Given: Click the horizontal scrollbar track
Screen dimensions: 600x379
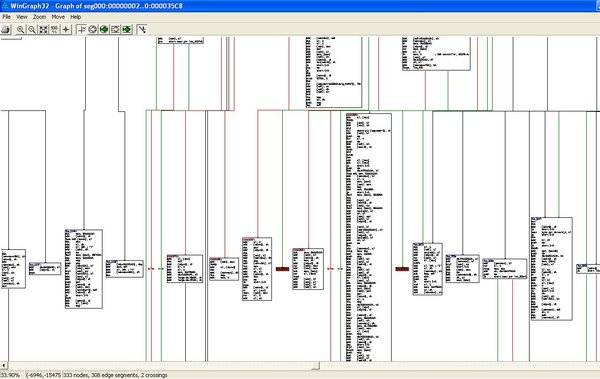Looking at the screenshot, I should [x=460, y=366].
